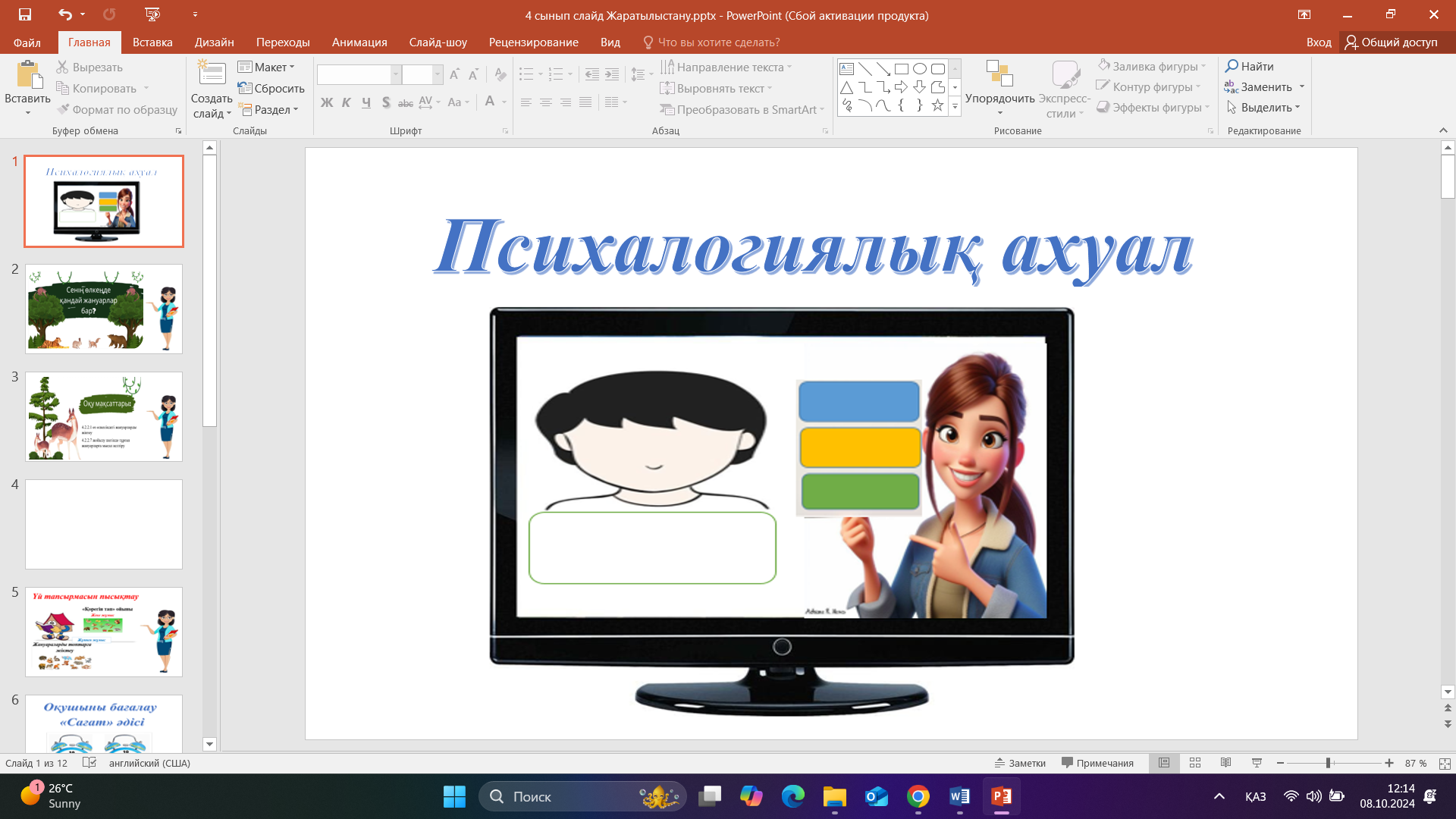Expand the Макет layout dropdown
Screen dimensions: 1456x819
pos(266,67)
